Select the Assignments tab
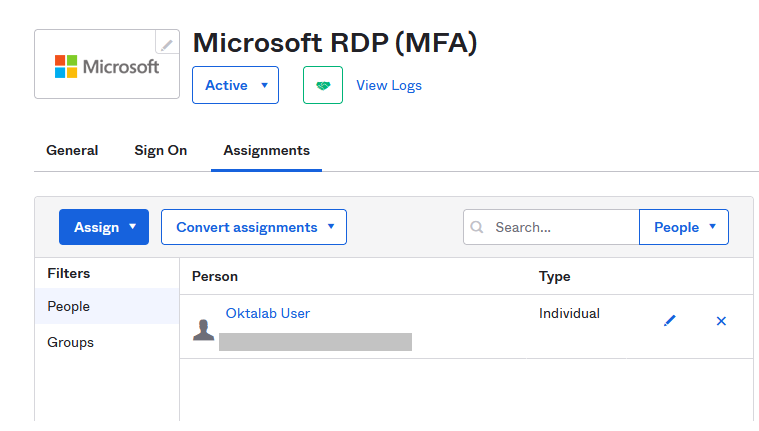This screenshot has height=431, width=759. 266,151
